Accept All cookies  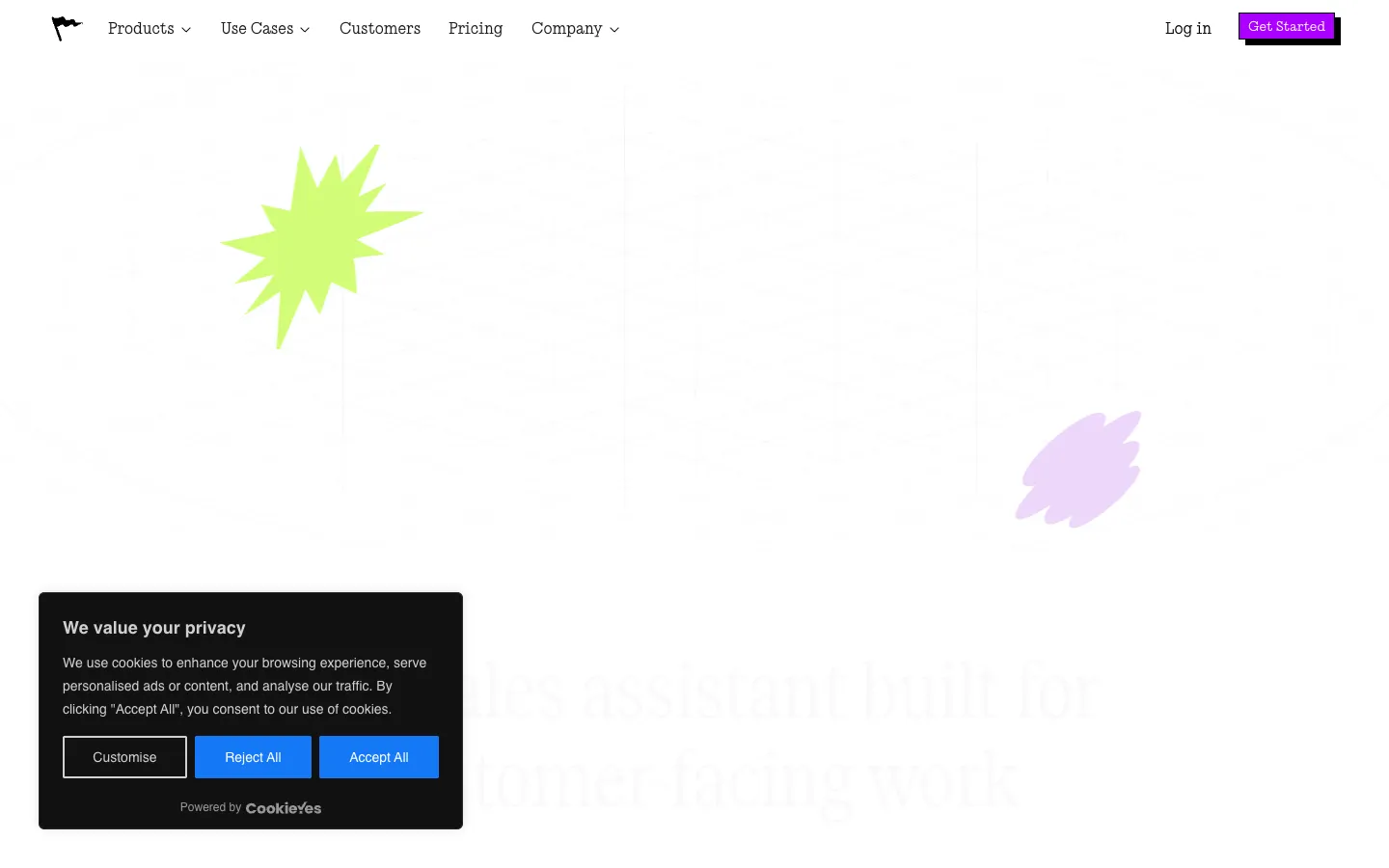pos(379,757)
